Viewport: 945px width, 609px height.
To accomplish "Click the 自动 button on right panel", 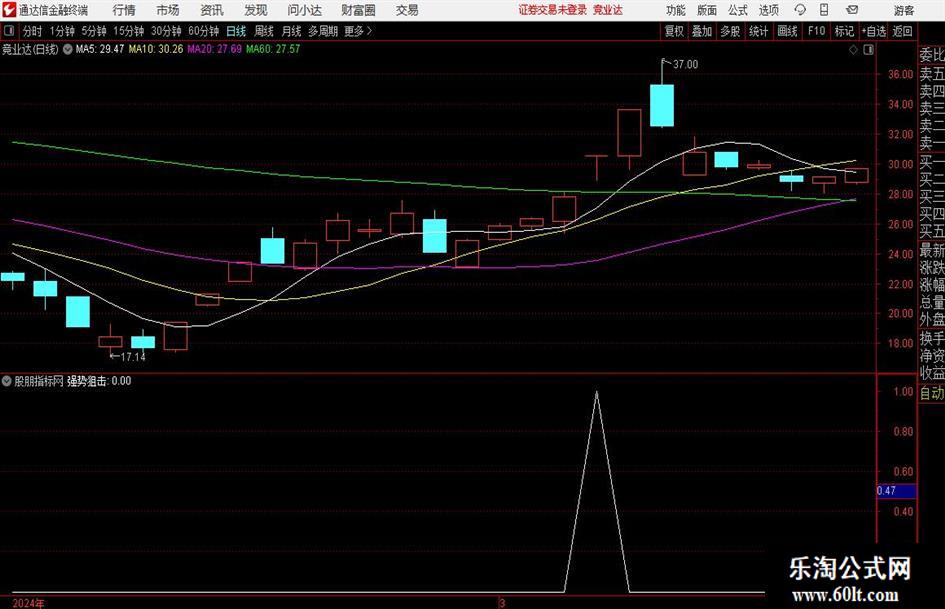I will click(932, 393).
